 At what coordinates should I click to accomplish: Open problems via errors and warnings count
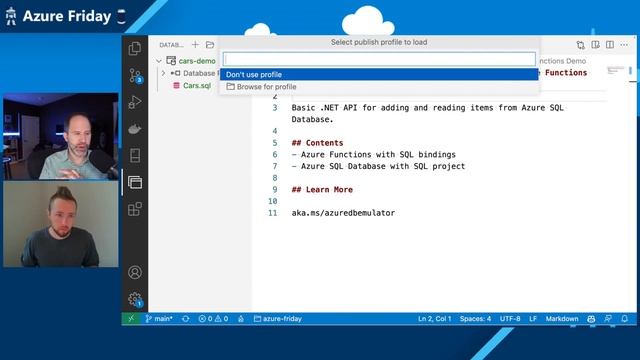point(213,319)
